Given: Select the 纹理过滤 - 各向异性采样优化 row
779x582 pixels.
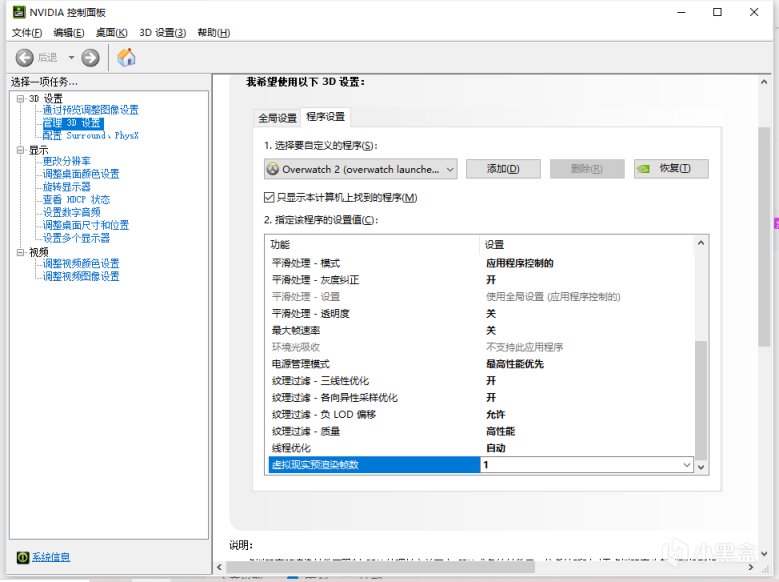Looking at the screenshot, I should (x=480, y=398).
